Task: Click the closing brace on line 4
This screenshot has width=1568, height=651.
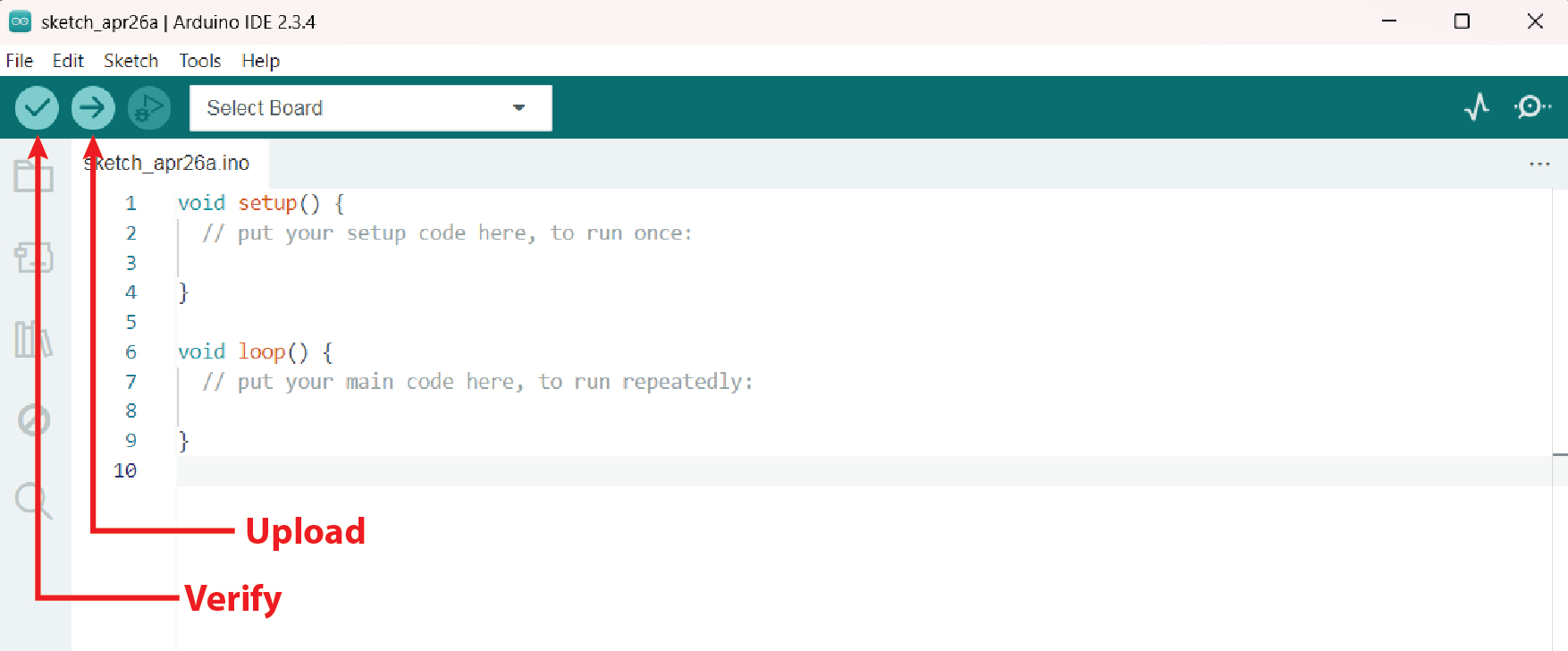Action: tap(183, 292)
